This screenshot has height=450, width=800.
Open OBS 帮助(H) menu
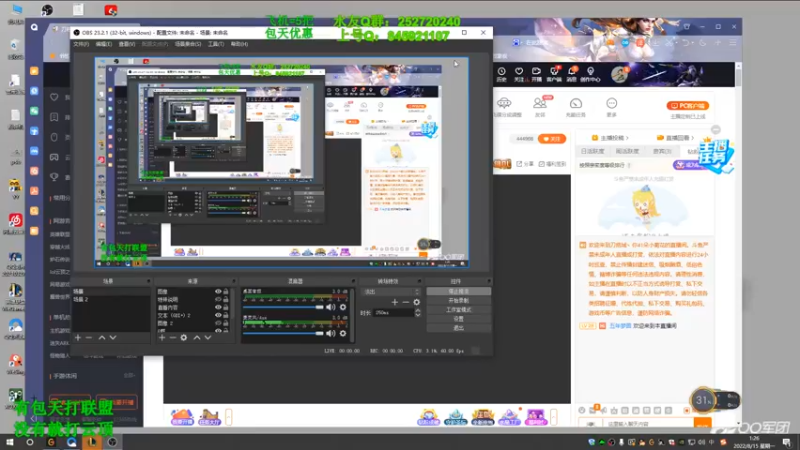[239, 44]
